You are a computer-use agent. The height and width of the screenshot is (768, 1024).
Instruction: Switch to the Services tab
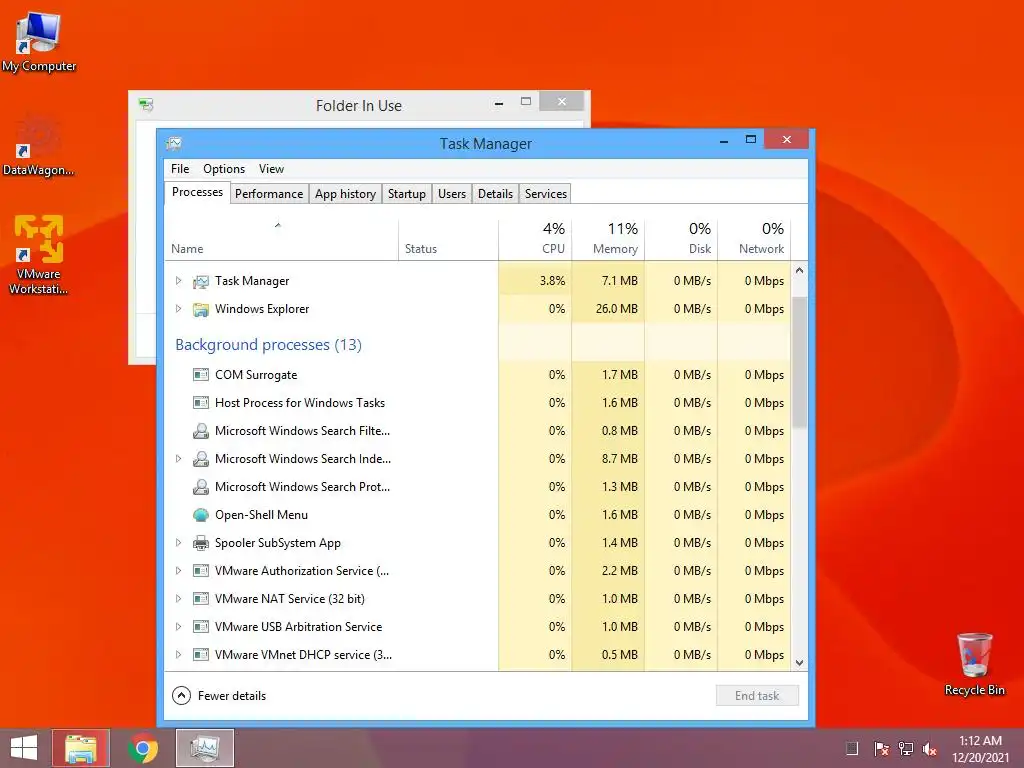click(546, 194)
